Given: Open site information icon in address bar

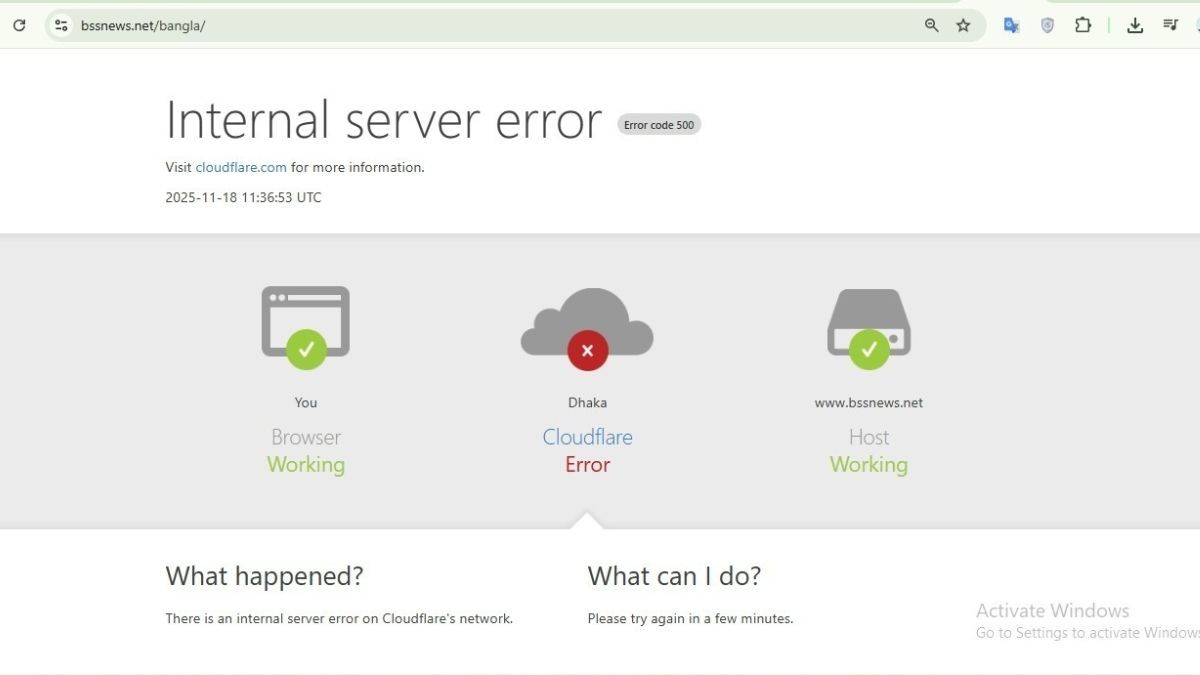Looking at the screenshot, I should click(61, 26).
